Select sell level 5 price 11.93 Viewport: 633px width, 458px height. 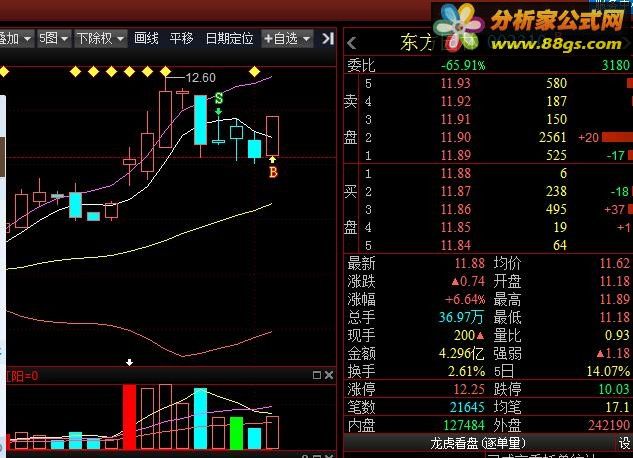[x=456, y=83]
